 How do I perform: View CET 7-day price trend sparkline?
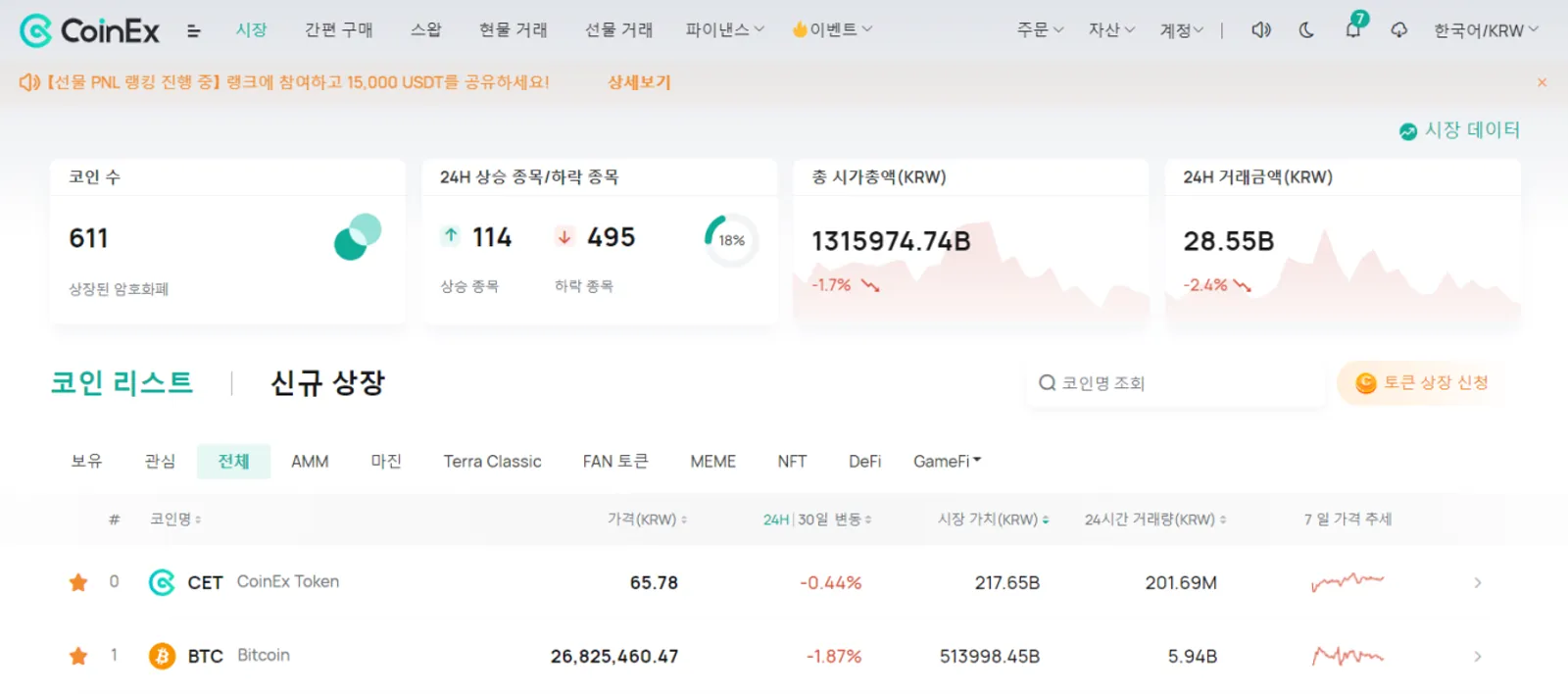[x=1347, y=582]
